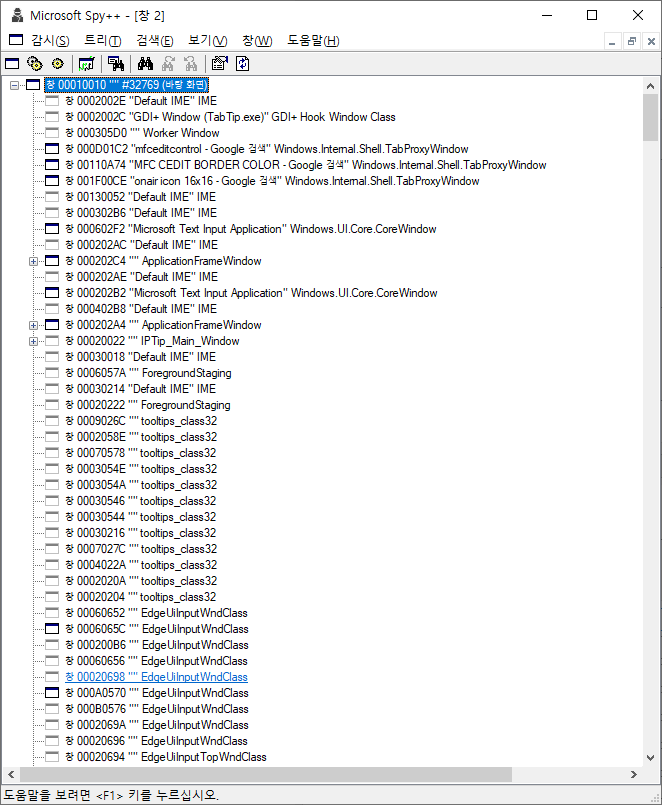
Task: Click window icon of 000202B2 row
Action: pos(52,293)
